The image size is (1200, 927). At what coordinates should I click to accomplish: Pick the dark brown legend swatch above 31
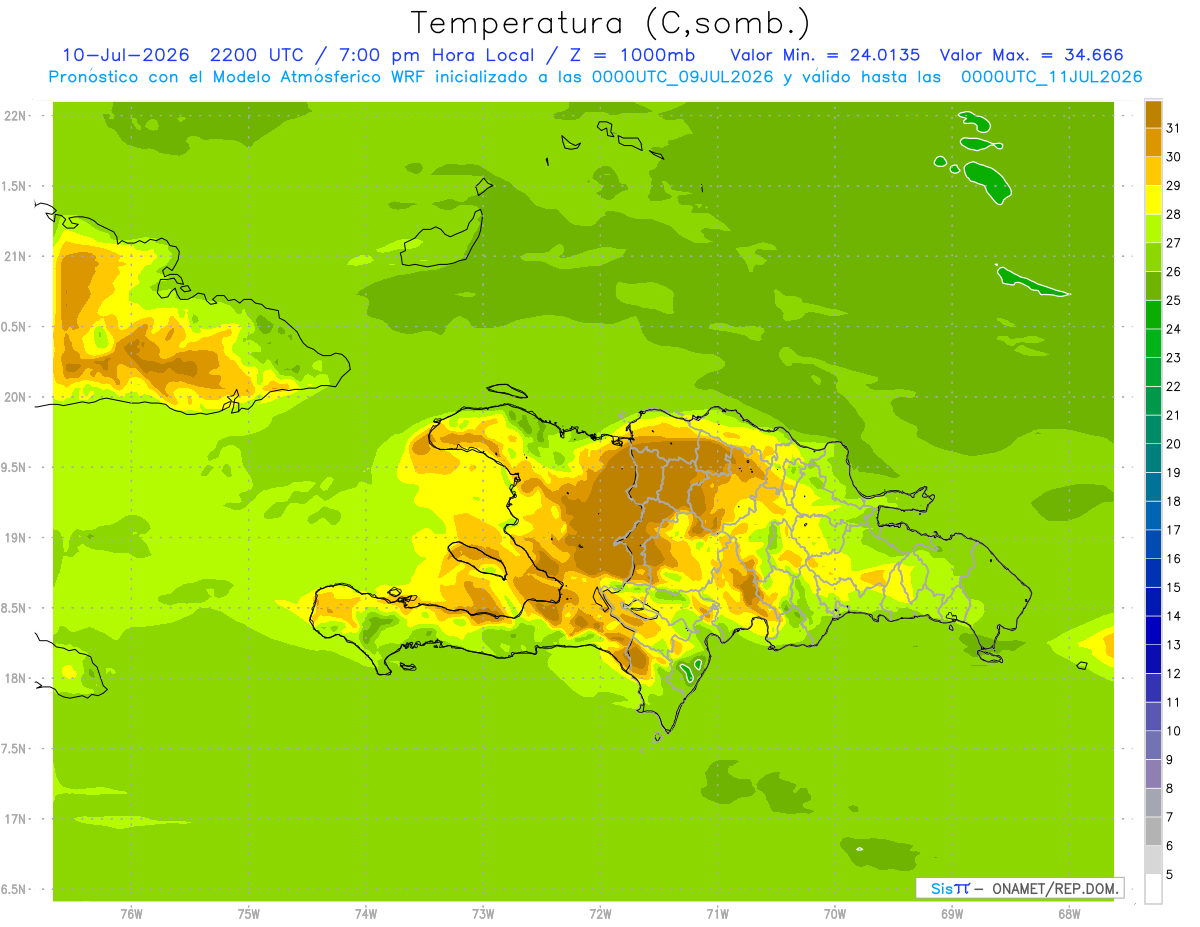point(1153,114)
